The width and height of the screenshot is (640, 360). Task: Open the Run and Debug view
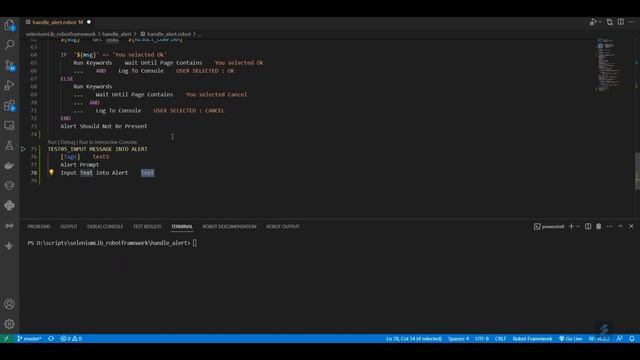pos(9,85)
